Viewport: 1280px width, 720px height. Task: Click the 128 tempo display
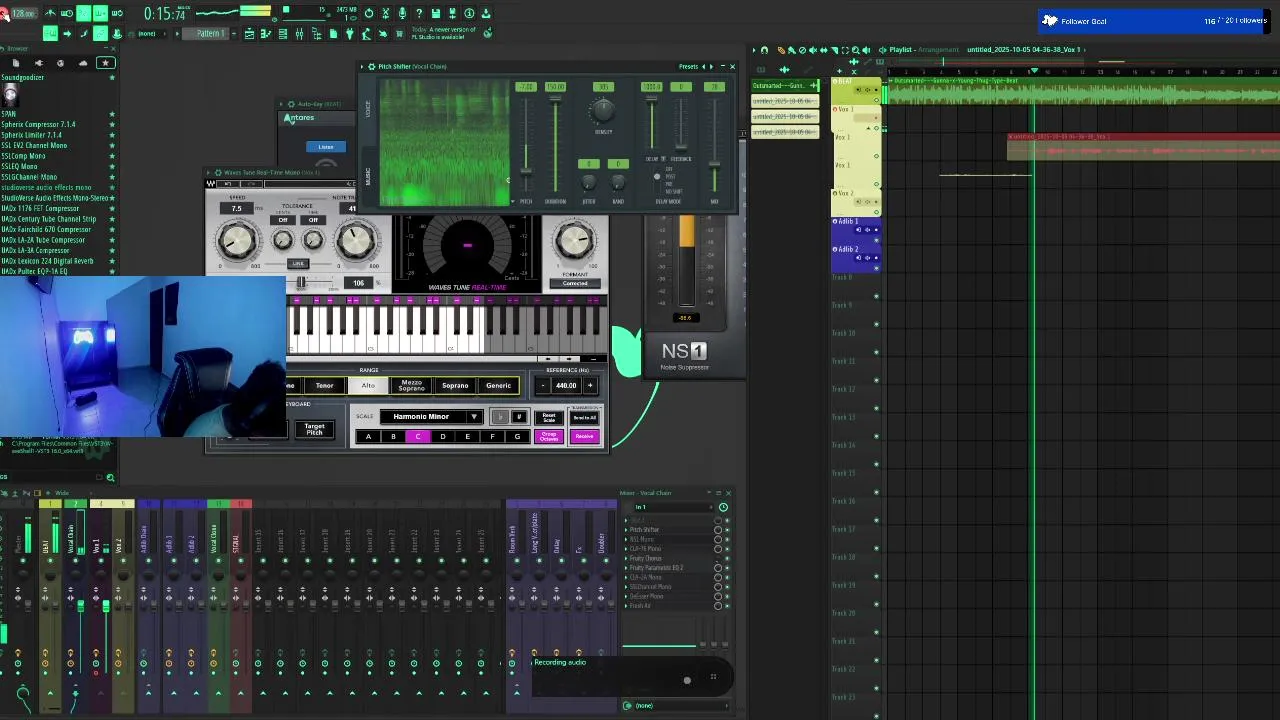22,13
